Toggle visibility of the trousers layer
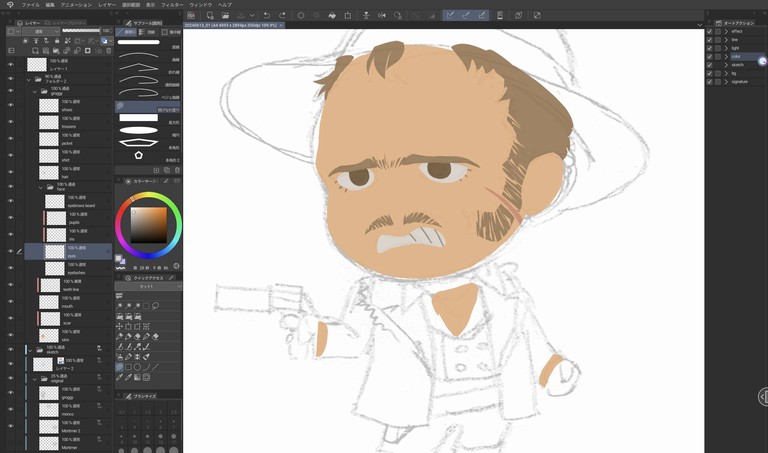Viewport: 768px width, 453px height. click(x=10, y=122)
